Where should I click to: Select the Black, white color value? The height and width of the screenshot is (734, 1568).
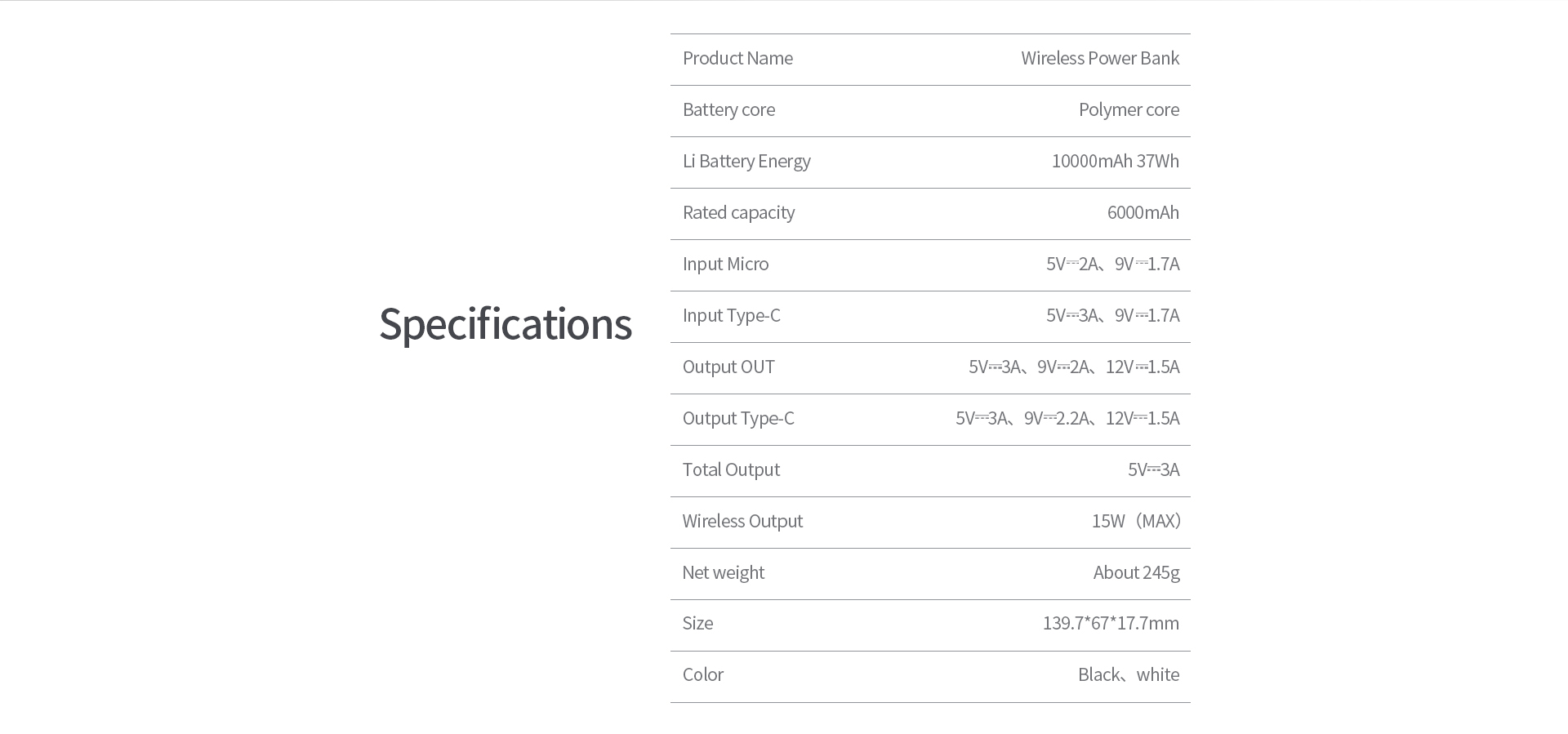coord(1128,675)
